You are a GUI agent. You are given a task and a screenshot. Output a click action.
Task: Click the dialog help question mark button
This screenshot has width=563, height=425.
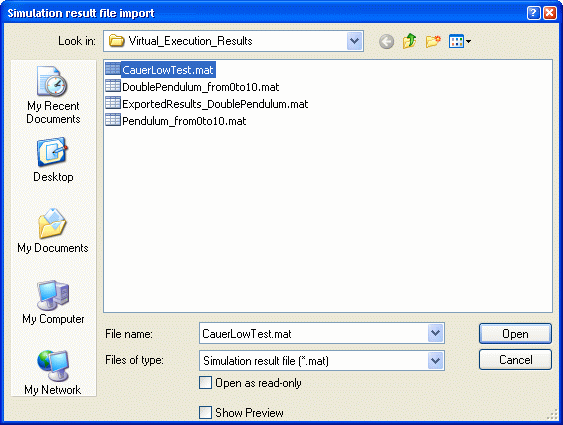tap(534, 13)
